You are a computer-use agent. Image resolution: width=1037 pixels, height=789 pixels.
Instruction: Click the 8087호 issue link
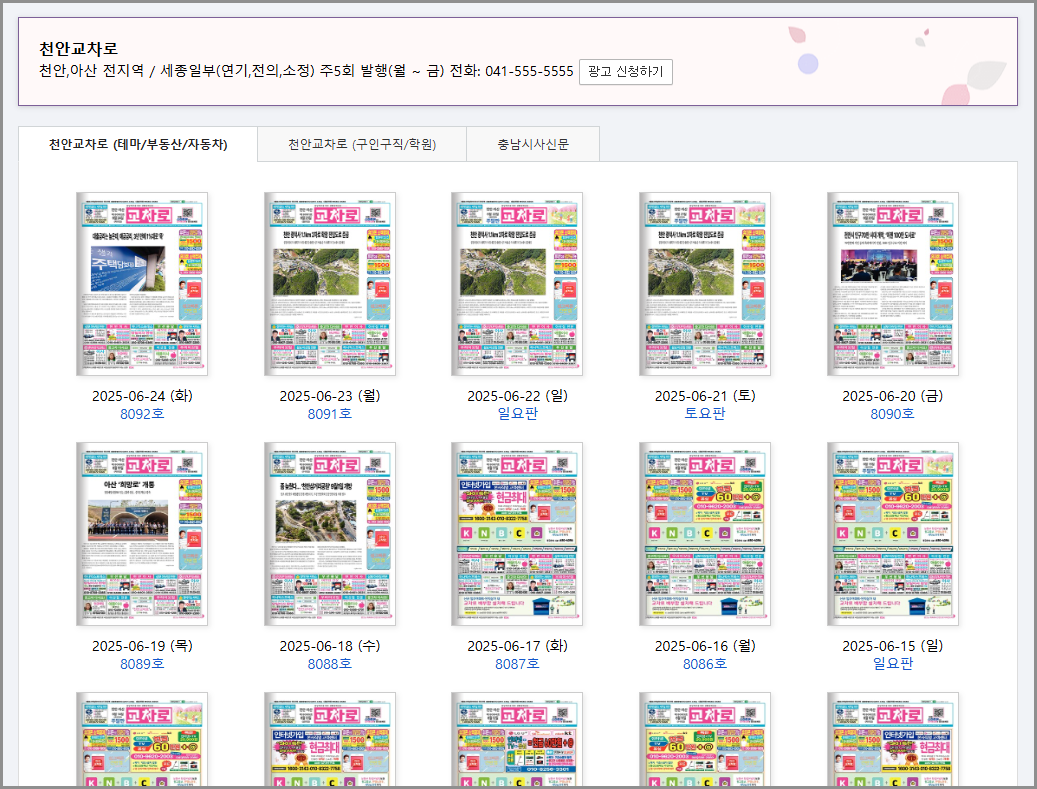517,664
